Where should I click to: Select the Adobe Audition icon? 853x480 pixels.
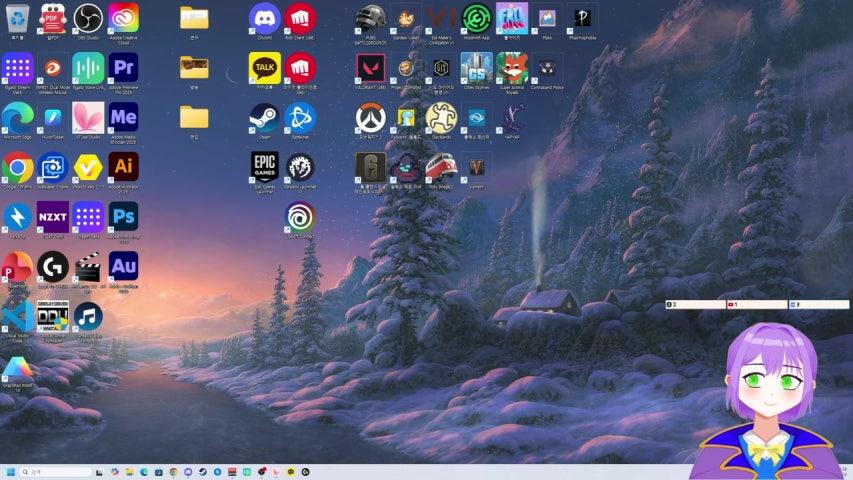coord(124,266)
